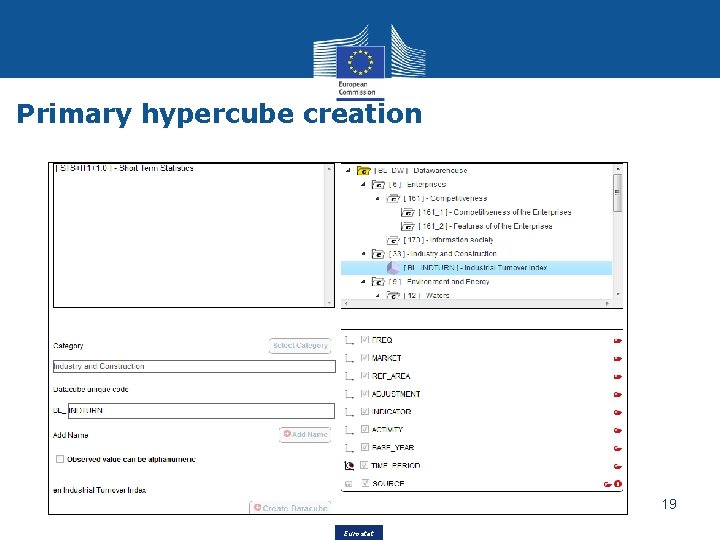Click red hand icon on BASE_YEAR row
Screen dimensions: 720x540
tap(618, 448)
